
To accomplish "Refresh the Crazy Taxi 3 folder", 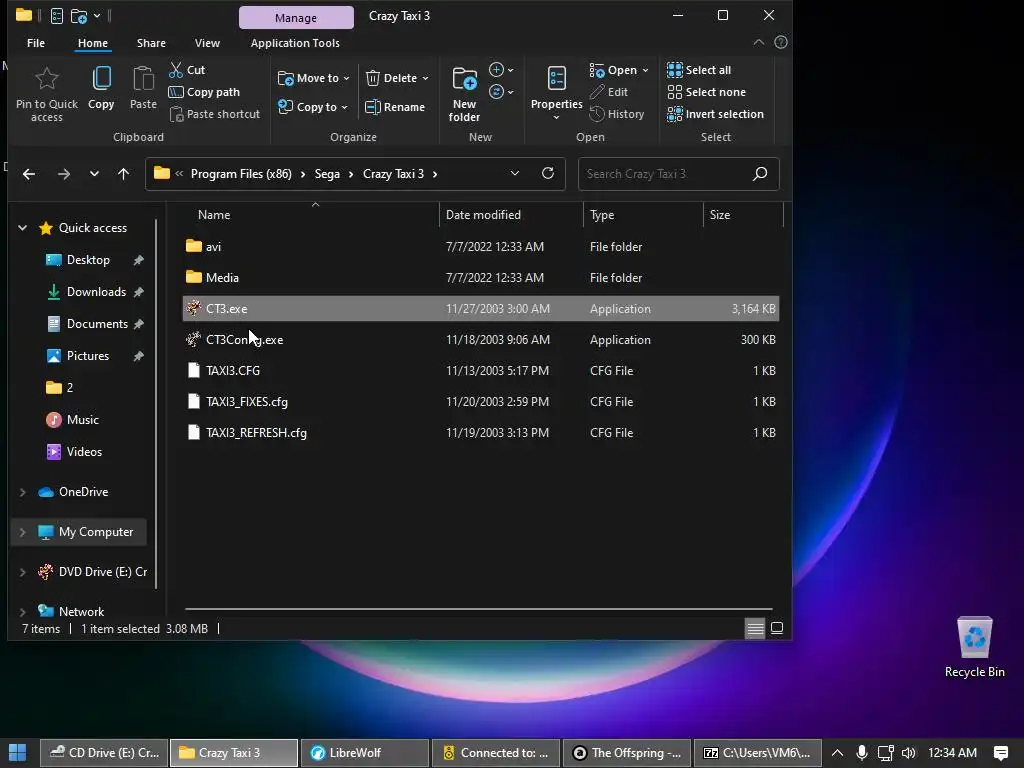I will [548, 173].
